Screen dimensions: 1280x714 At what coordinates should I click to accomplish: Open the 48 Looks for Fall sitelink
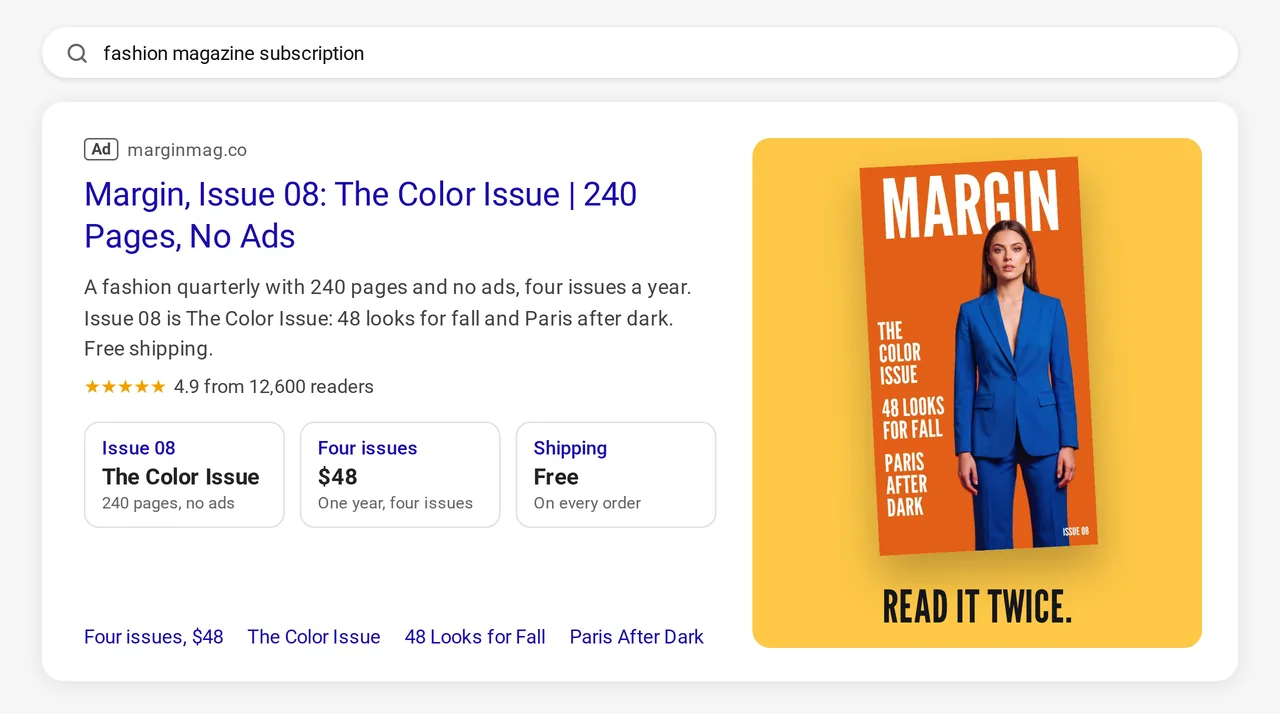tap(475, 637)
